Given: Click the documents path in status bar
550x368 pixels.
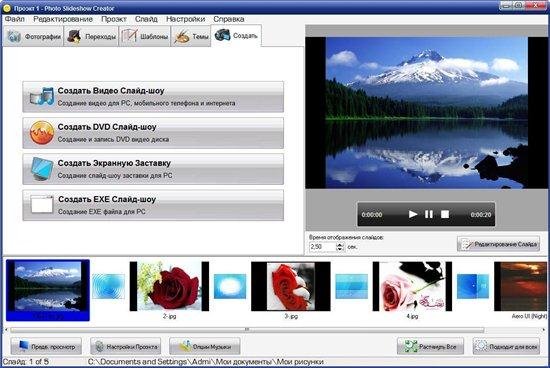Looking at the screenshot, I should pos(206,362).
